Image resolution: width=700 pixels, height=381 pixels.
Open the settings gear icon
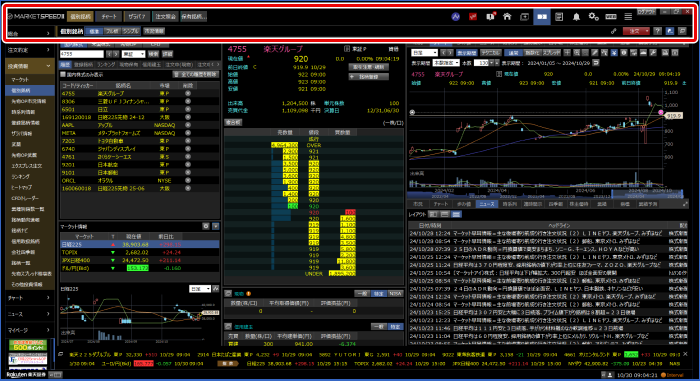[593, 17]
